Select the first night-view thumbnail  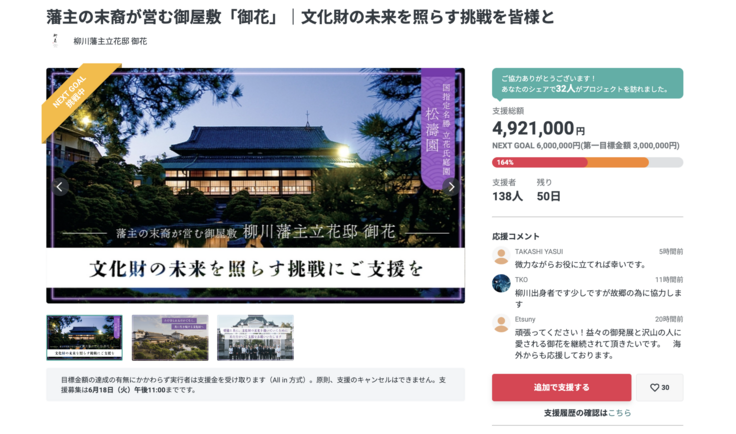pos(84,338)
